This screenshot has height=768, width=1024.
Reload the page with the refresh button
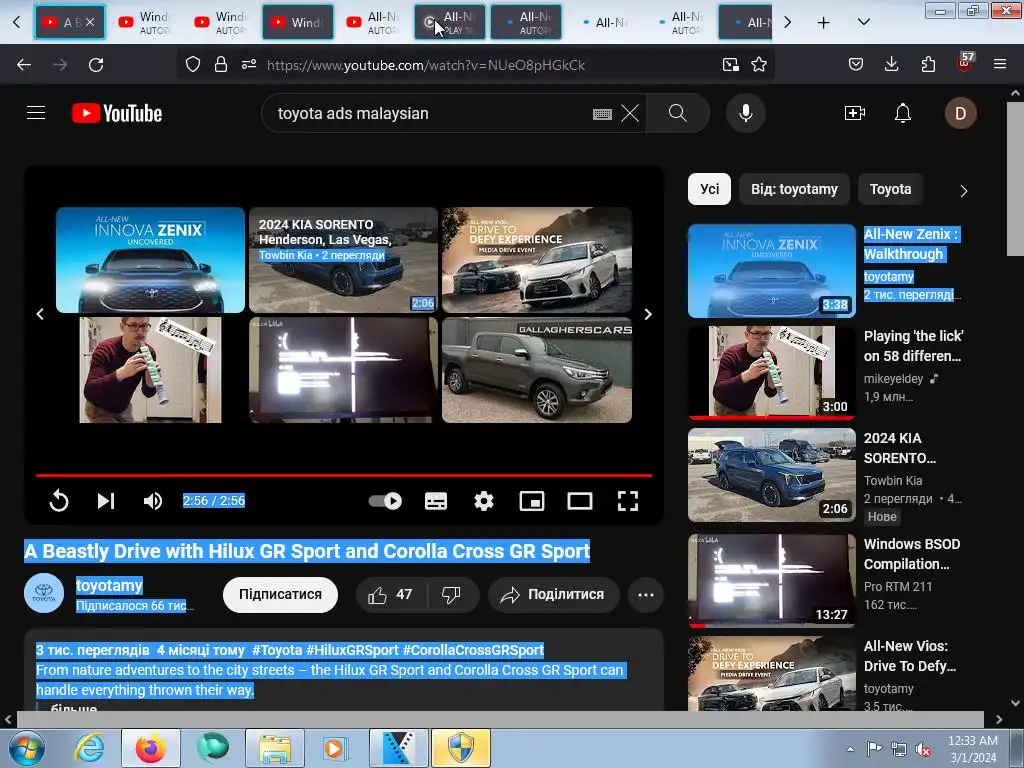pos(96,65)
